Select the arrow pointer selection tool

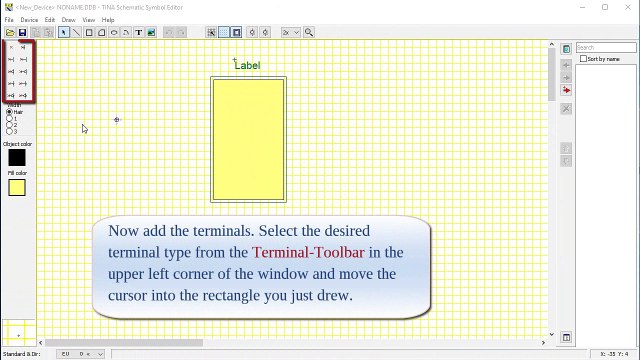tap(64, 32)
